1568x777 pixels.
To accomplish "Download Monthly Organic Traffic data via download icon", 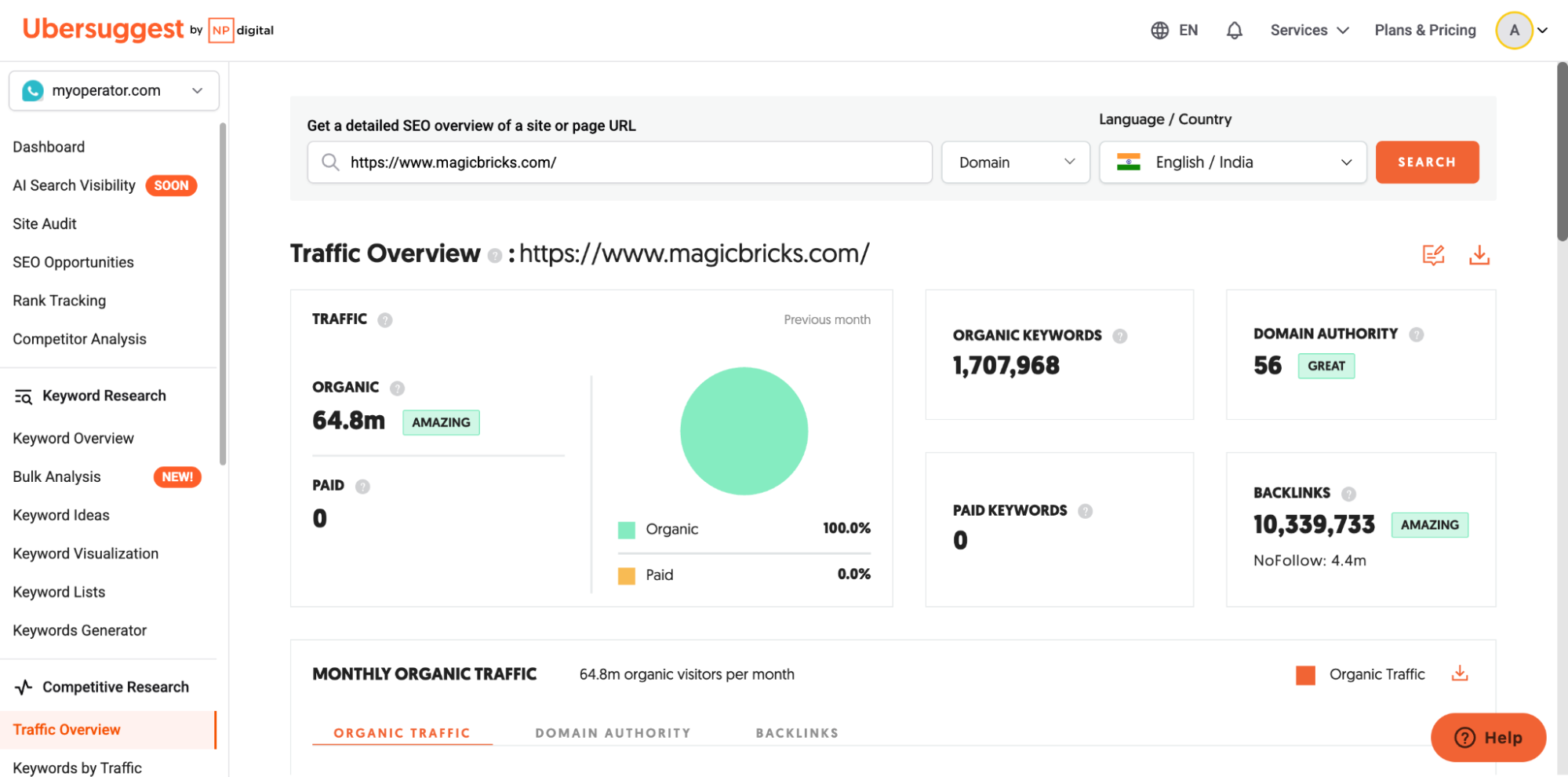I will (1460, 673).
